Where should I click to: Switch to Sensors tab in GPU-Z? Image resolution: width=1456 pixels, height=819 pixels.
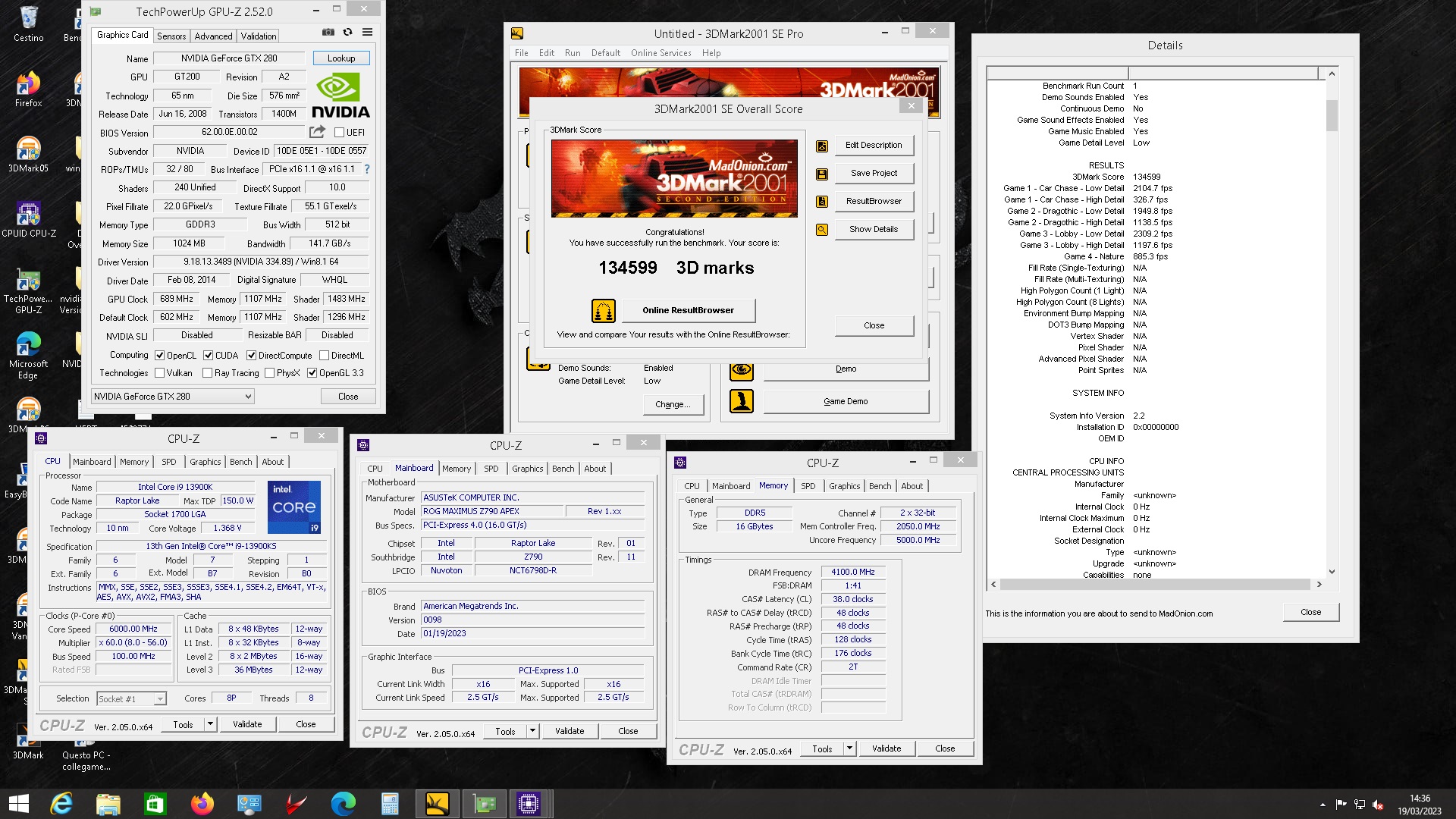171,36
